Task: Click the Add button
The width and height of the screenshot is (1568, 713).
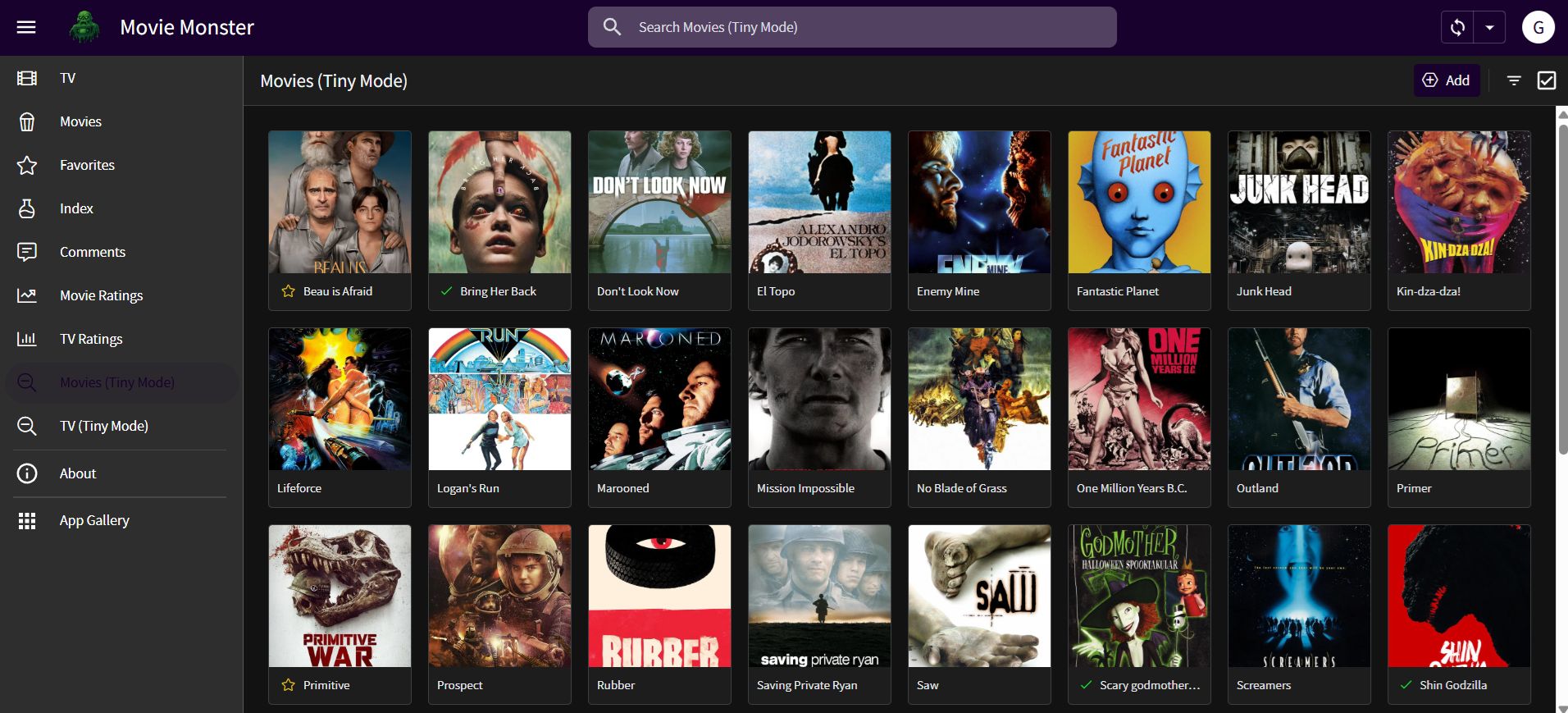Action: (1447, 80)
